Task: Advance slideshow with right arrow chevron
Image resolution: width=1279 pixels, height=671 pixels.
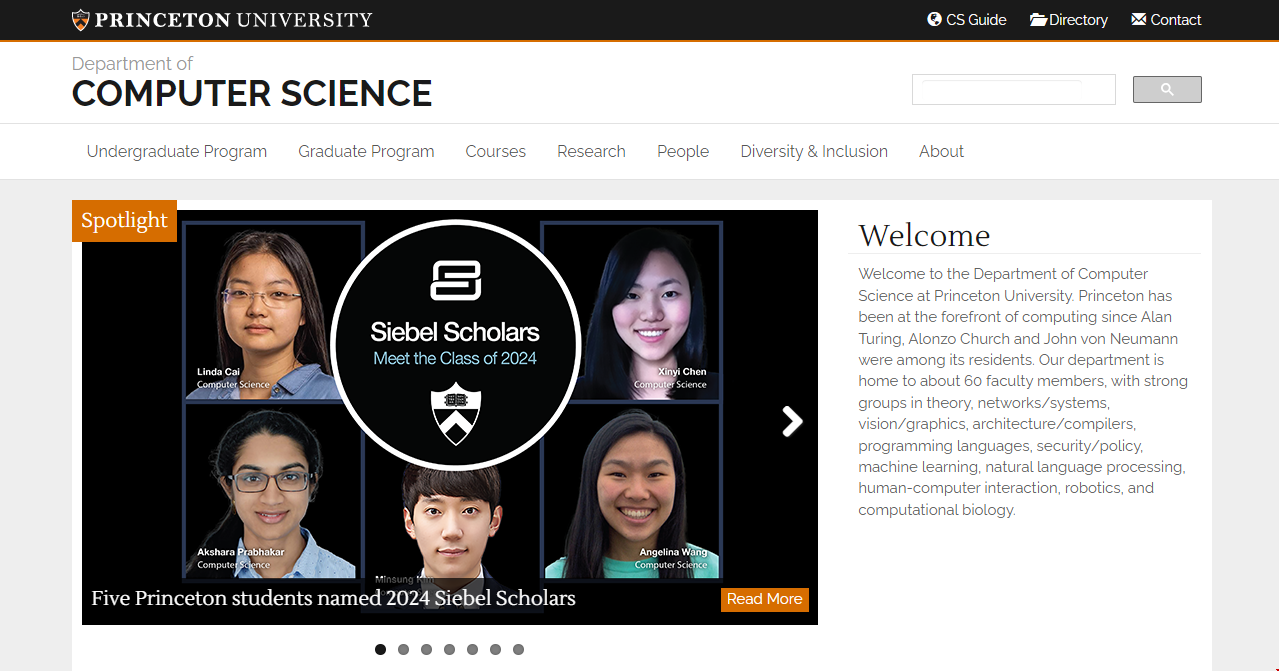Action: pyautogui.click(x=792, y=421)
